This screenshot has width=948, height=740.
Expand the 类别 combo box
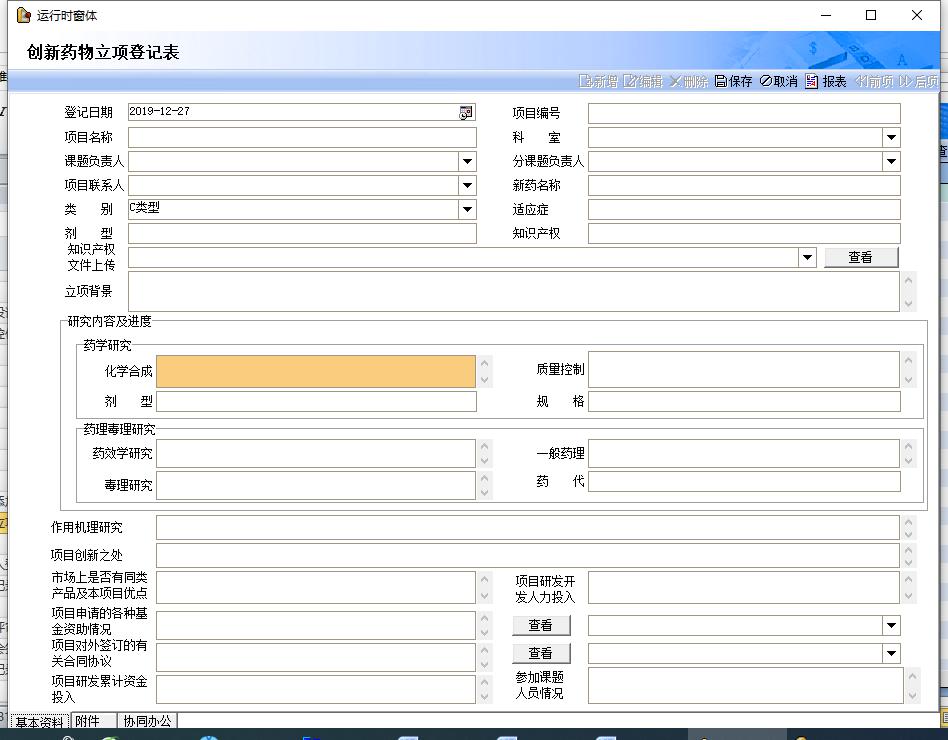pos(467,210)
